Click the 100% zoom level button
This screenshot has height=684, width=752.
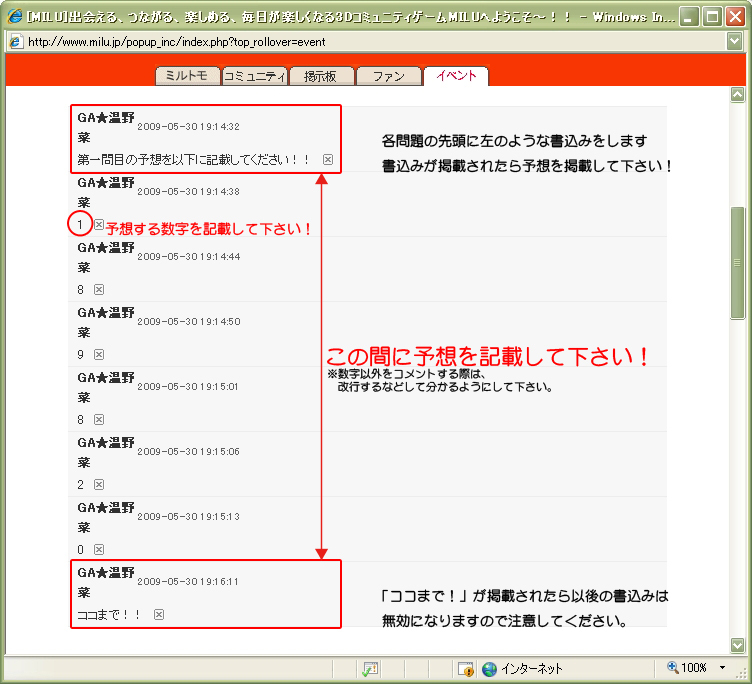[x=688, y=668]
